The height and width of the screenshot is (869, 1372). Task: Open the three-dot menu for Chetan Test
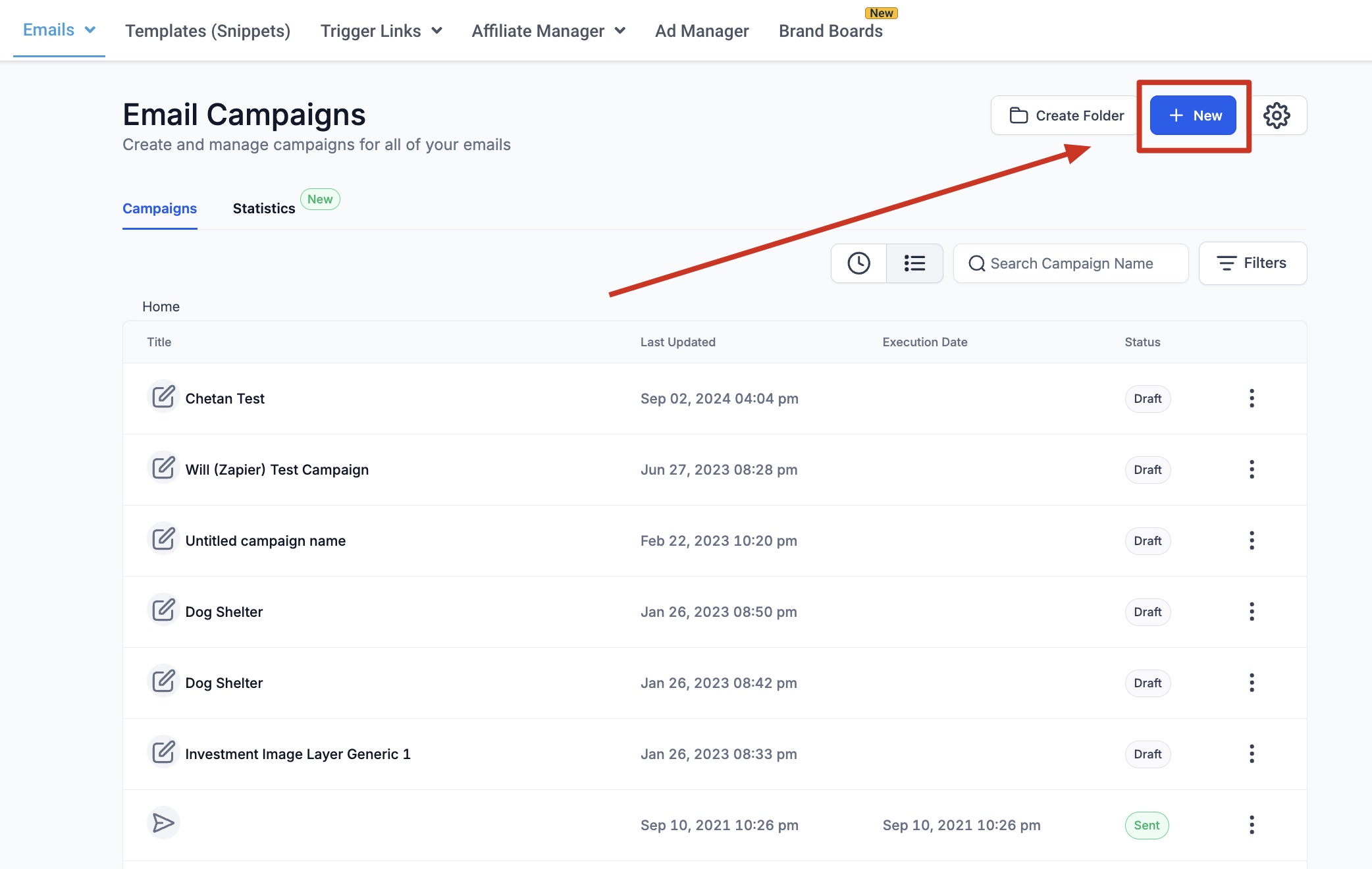pos(1252,398)
